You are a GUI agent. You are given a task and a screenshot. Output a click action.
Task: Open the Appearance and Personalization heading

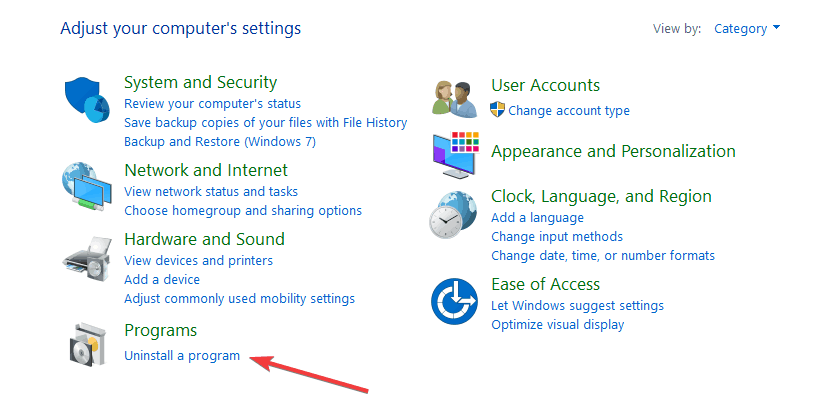[x=613, y=151]
